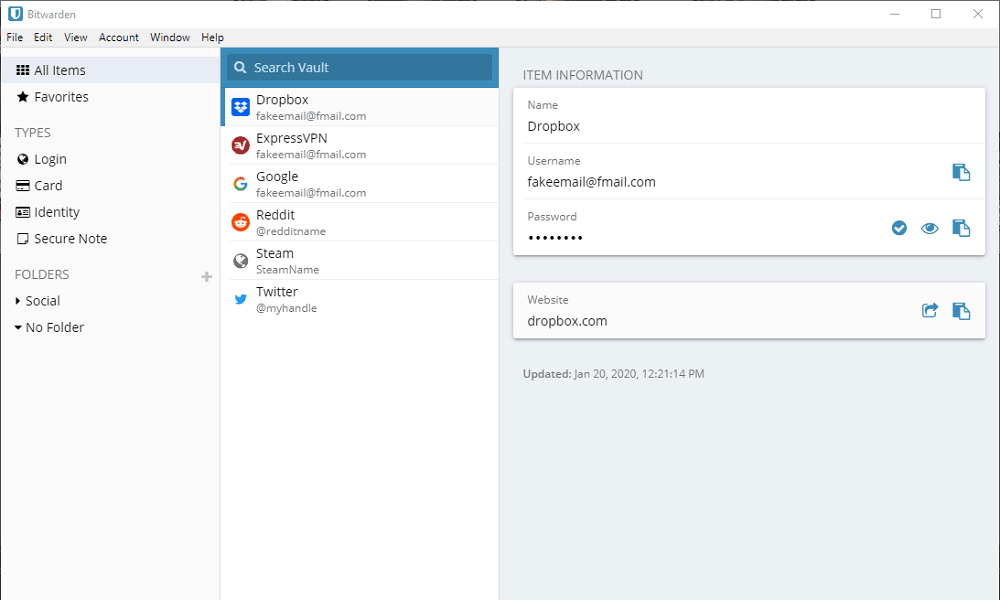The image size is (1000, 600).
Task: Launch dropbox.com website with arrow icon
Action: [x=930, y=311]
